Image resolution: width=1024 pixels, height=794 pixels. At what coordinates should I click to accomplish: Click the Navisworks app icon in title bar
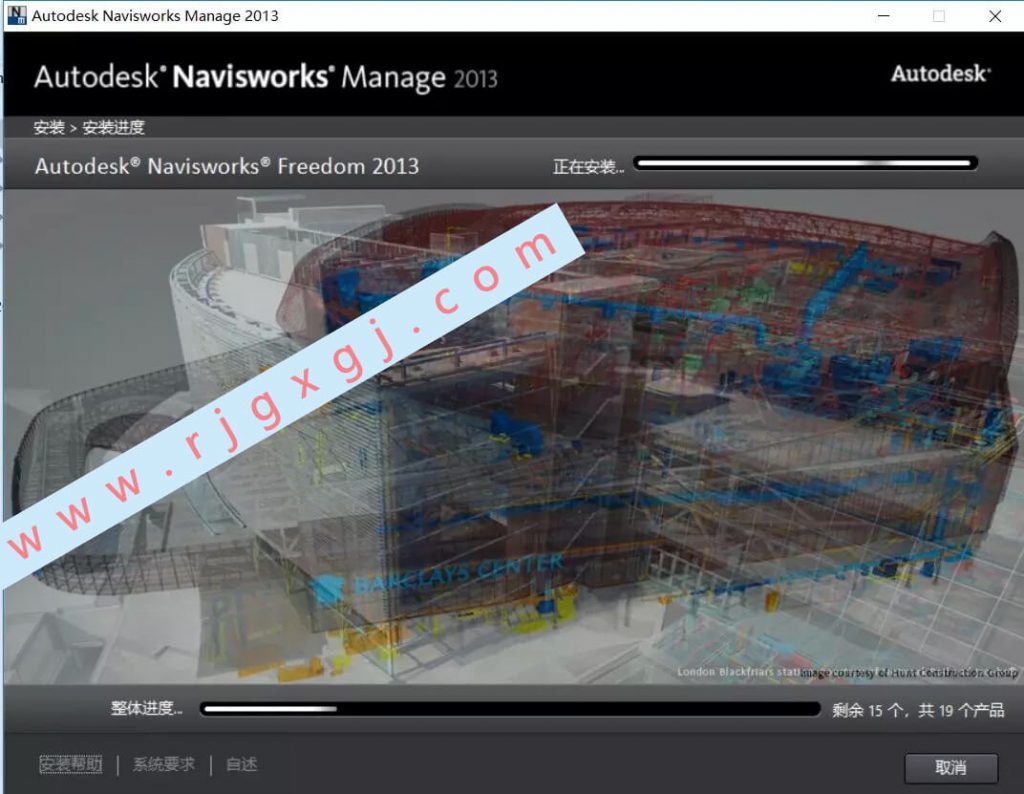[x=16, y=15]
